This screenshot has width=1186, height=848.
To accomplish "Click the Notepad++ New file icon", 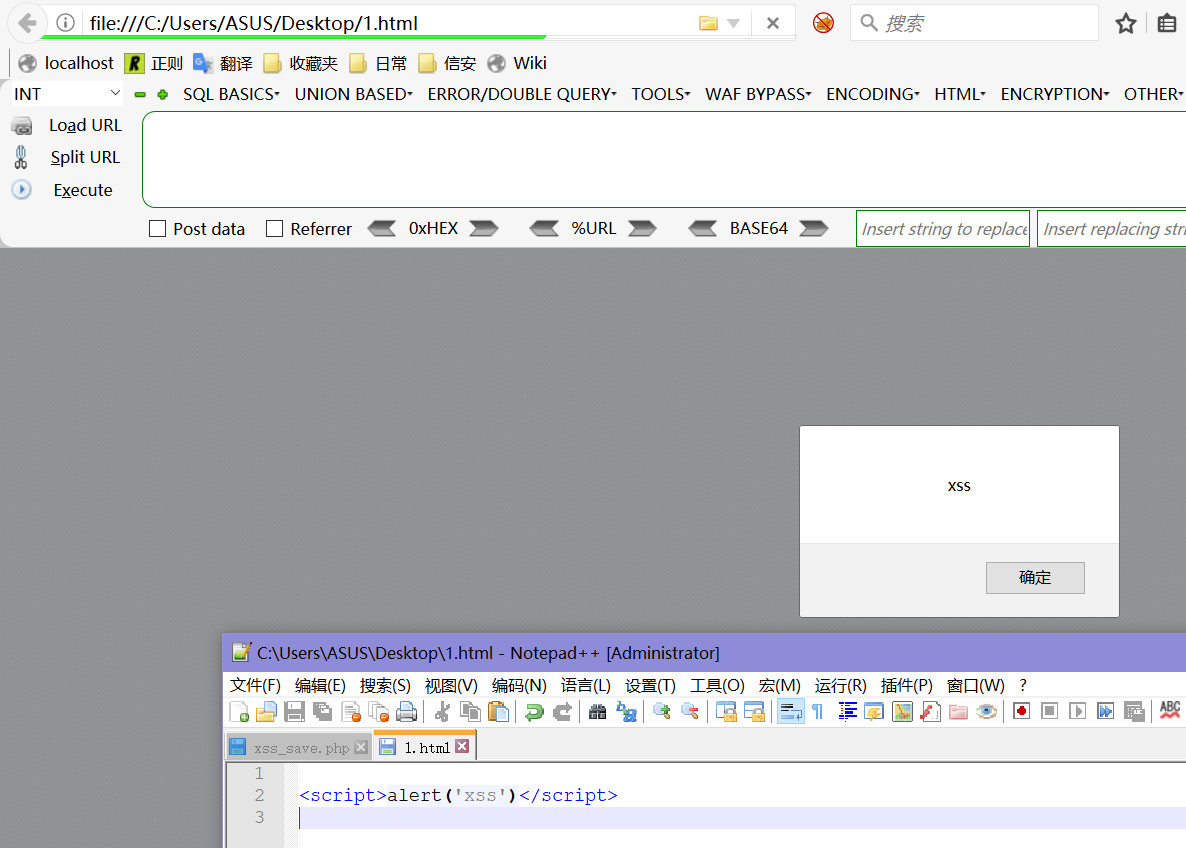I will 239,712.
